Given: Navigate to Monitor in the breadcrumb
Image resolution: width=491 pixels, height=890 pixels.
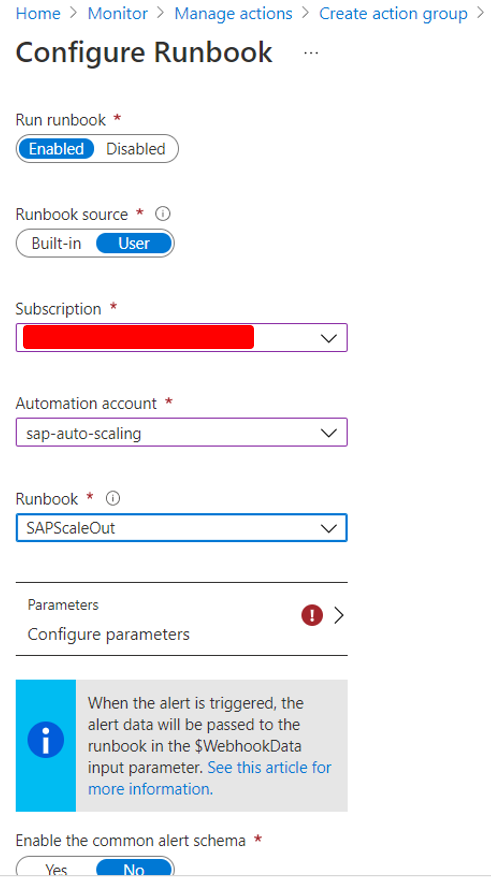Looking at the screenshot, I should click(x=117, y=13).
